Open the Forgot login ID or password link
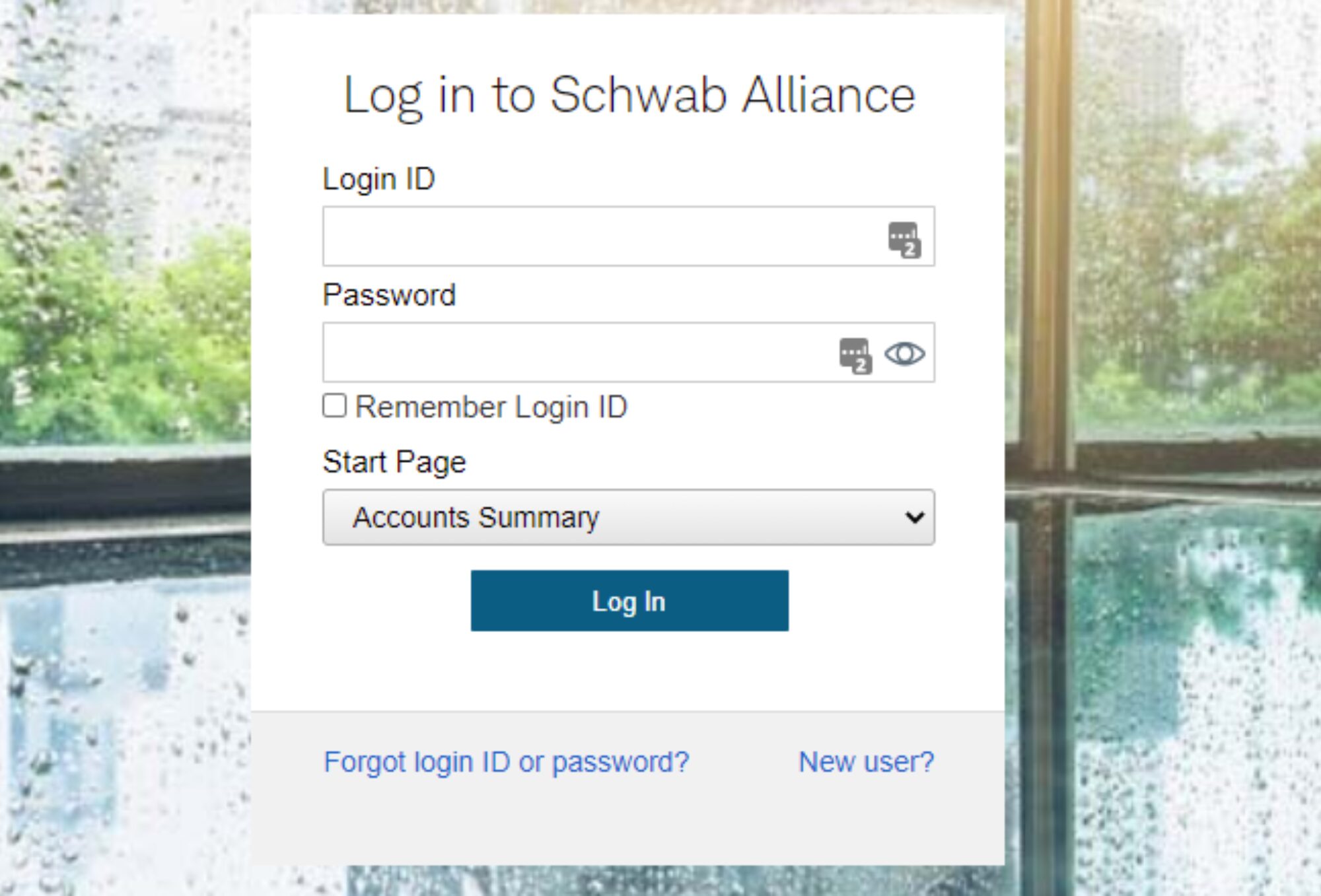Viewport: 1321px width, 896px height. pos(507,762)
